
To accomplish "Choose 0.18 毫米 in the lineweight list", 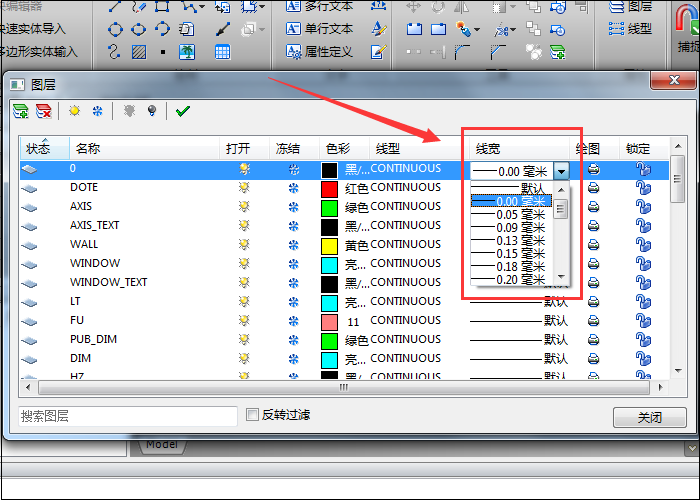I will 512,267.
